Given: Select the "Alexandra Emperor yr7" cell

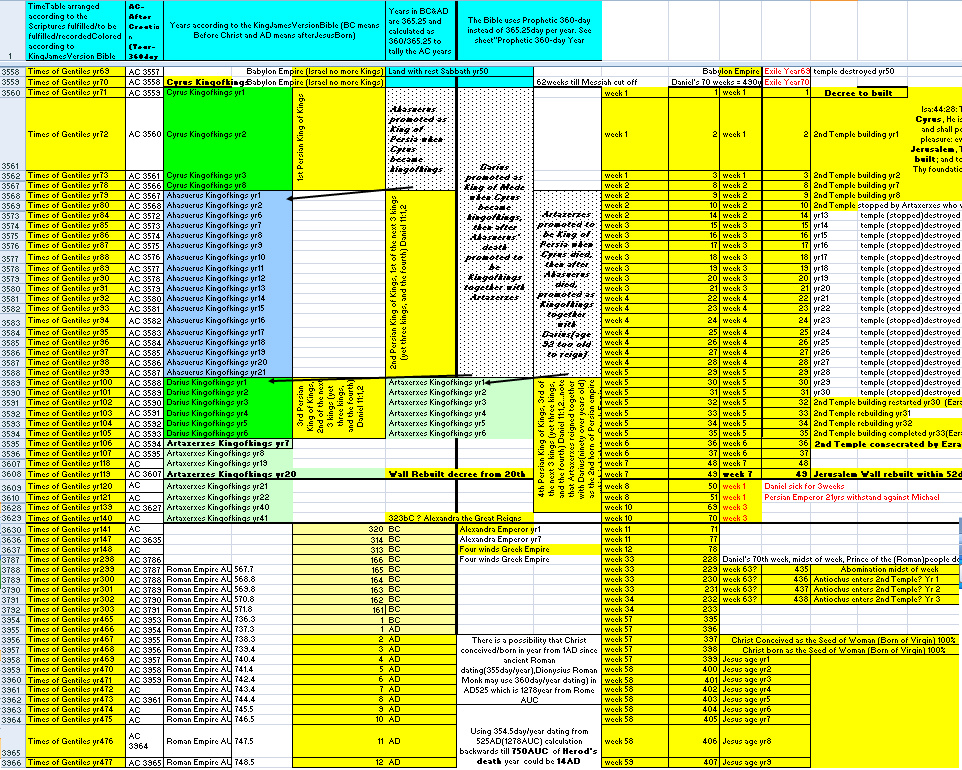Looking at the screenshot, I should pyautogui.click(x=496, y=539).
